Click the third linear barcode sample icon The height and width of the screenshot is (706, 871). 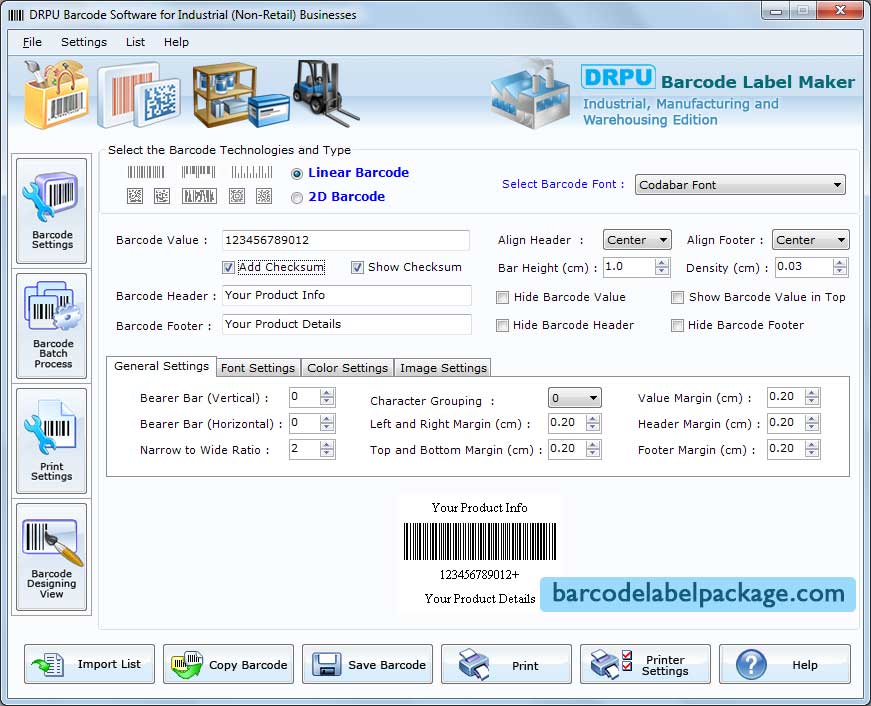pyautogui.click(x=252, y=172)
